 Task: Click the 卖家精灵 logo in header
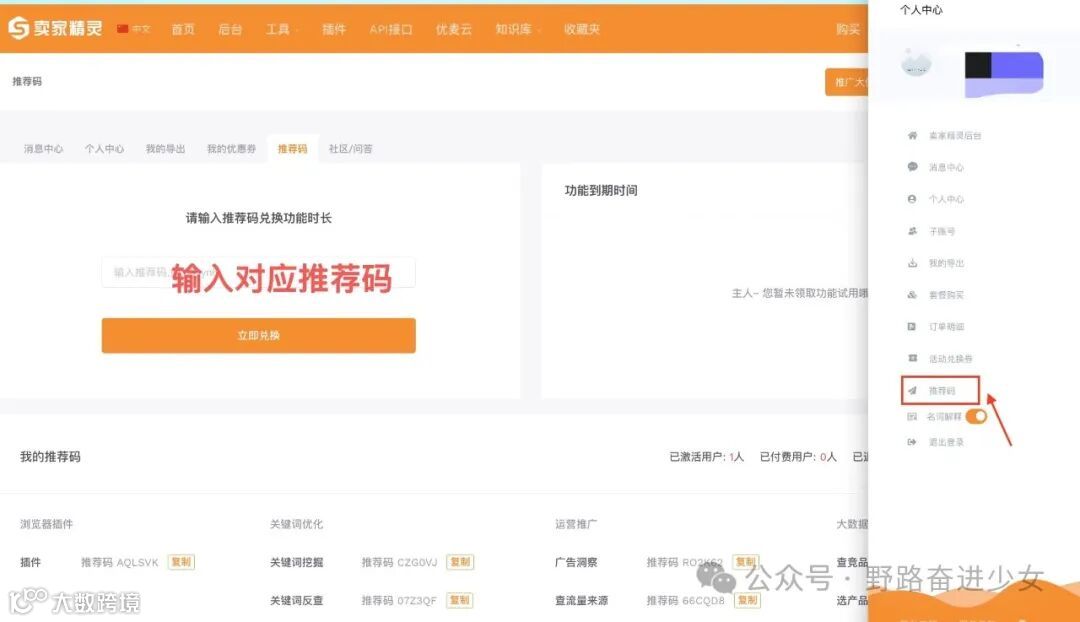(x=55, y=28)
